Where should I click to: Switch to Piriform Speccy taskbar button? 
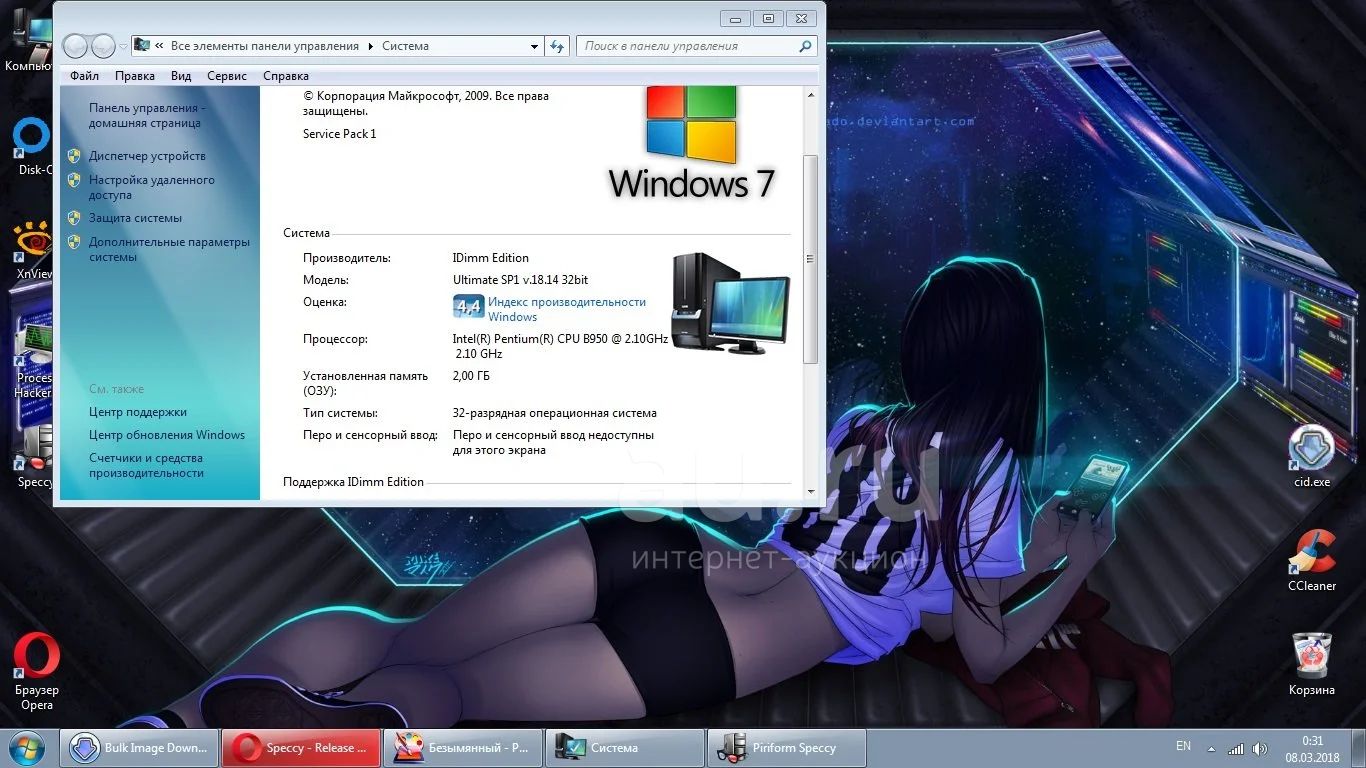787,748
